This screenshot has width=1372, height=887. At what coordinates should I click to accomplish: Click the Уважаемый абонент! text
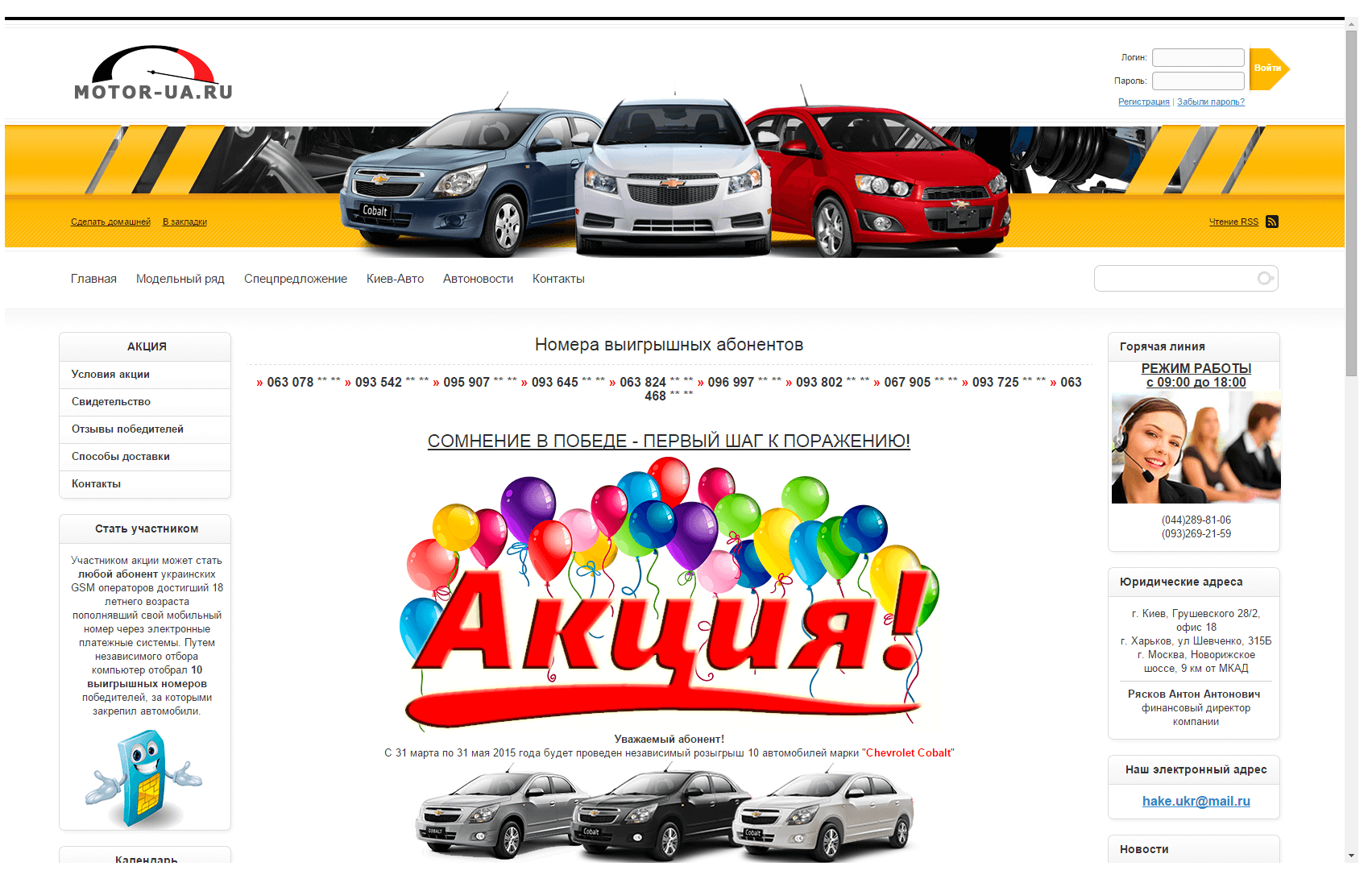coord(669,740)
